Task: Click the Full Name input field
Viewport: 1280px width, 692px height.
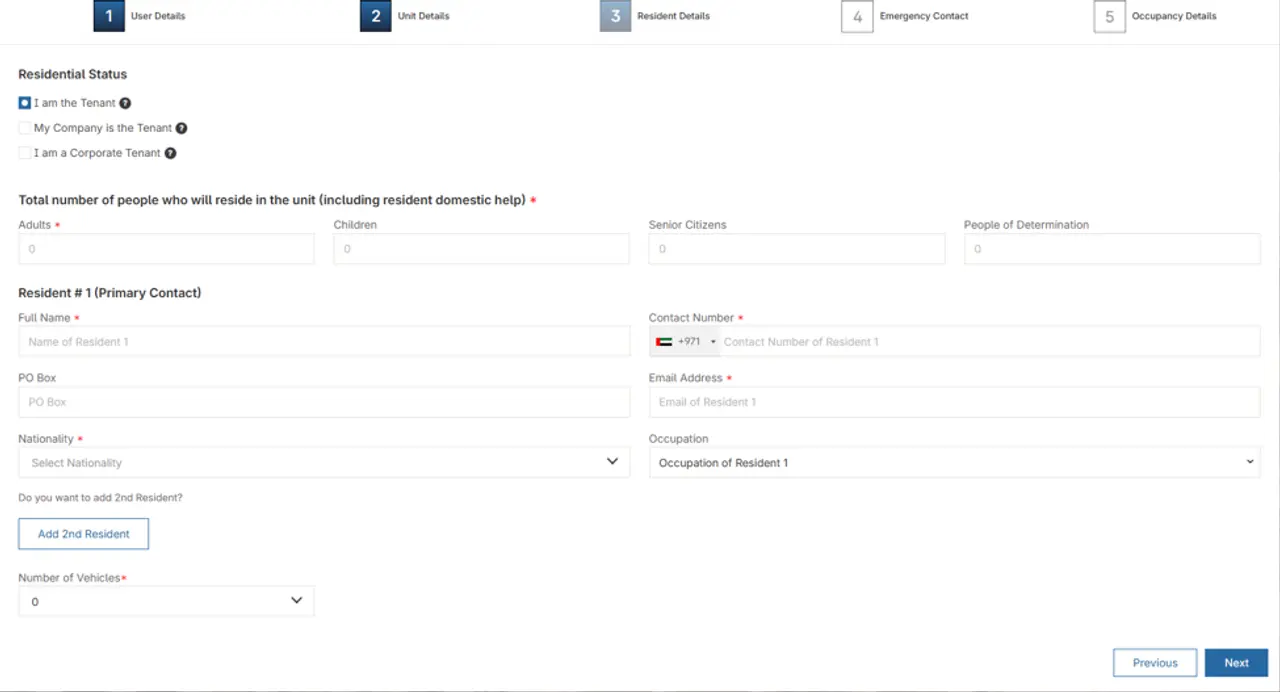Action: [x=324, y=342]
